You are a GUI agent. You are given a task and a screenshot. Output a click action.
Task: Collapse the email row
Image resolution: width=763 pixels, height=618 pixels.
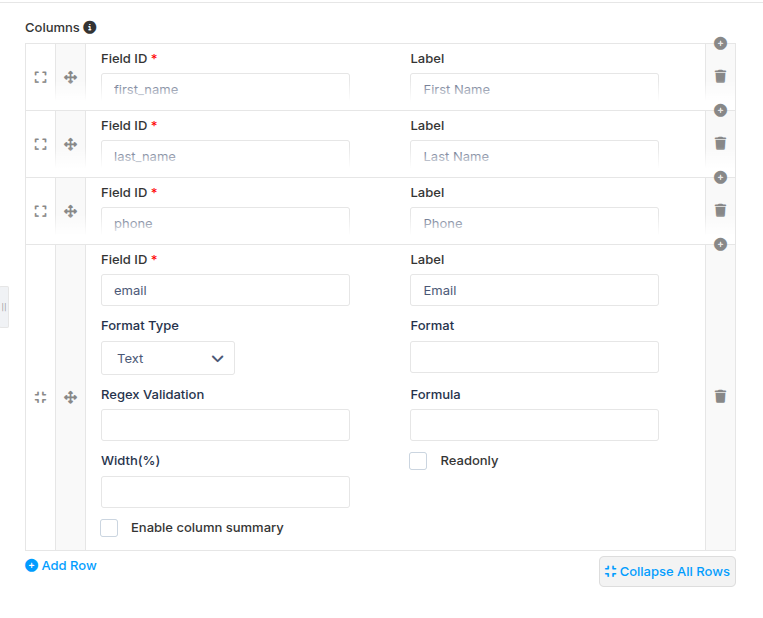pos(40,397)
